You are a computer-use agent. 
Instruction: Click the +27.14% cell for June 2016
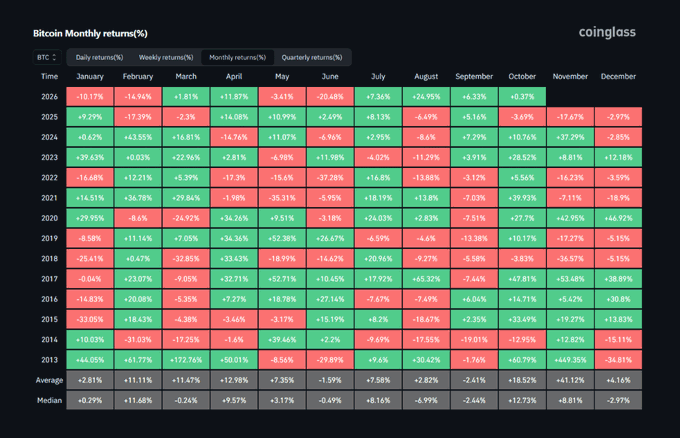pos(330,299)
